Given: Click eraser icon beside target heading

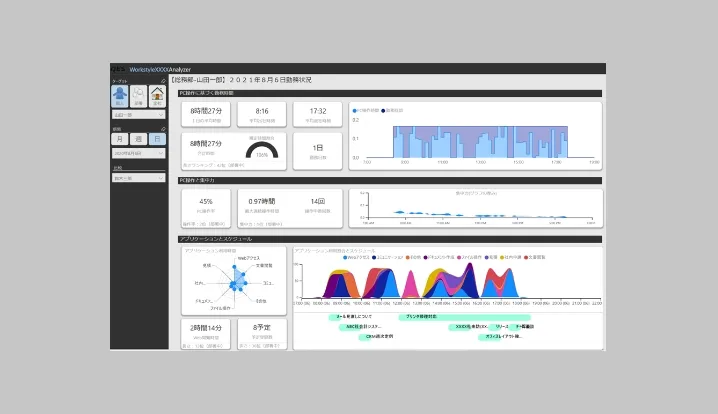Looking at the screenshot, I should coord(163,80).
